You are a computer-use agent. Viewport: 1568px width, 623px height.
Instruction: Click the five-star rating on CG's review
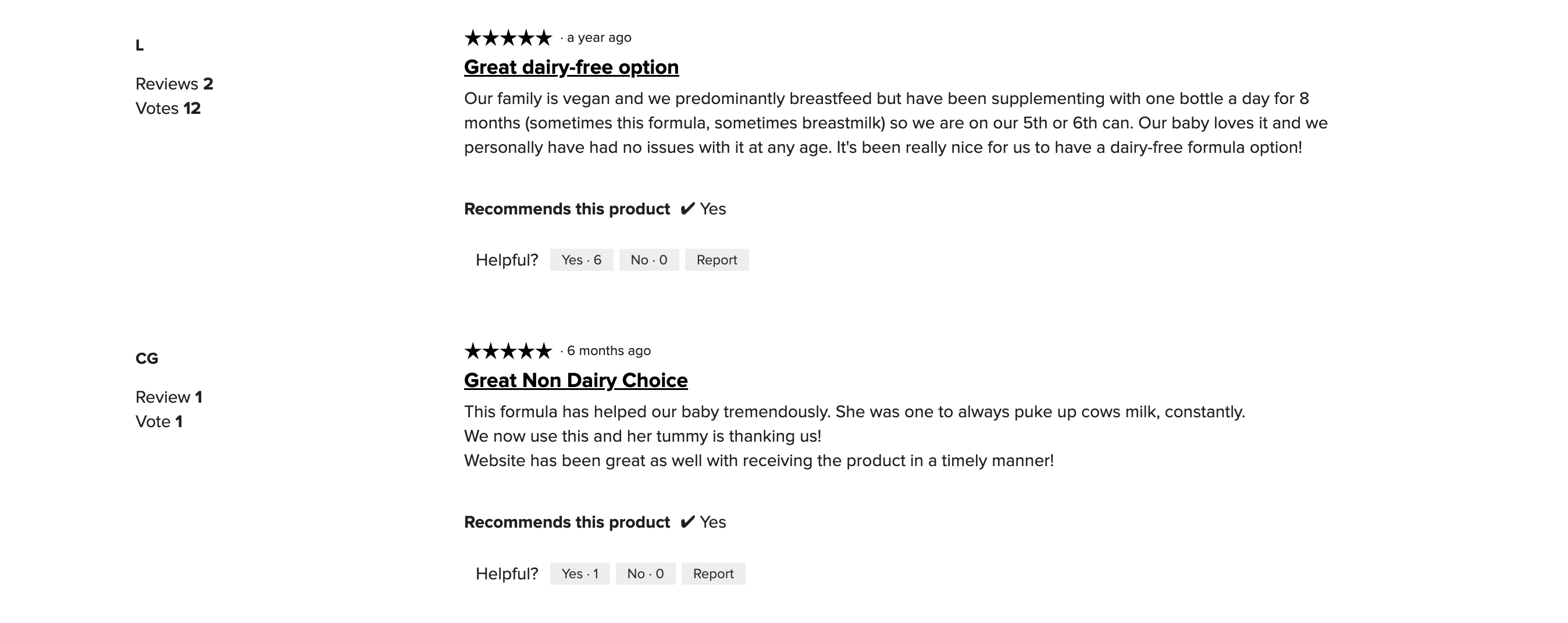(508, 351)
